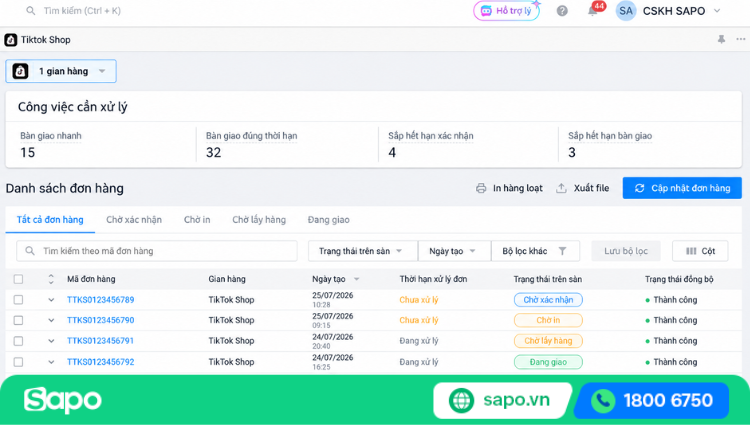Image resolution: width=750 pixels, height=425 pixels.
Task: Open Sắp hết hạn xác nhận count 4
Action: [x=392, y=153]
